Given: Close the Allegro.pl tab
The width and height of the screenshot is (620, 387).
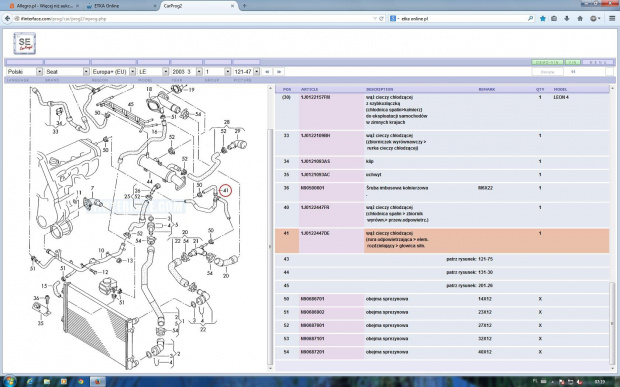Looking at the screenshot, I should (x=77, y=6).
